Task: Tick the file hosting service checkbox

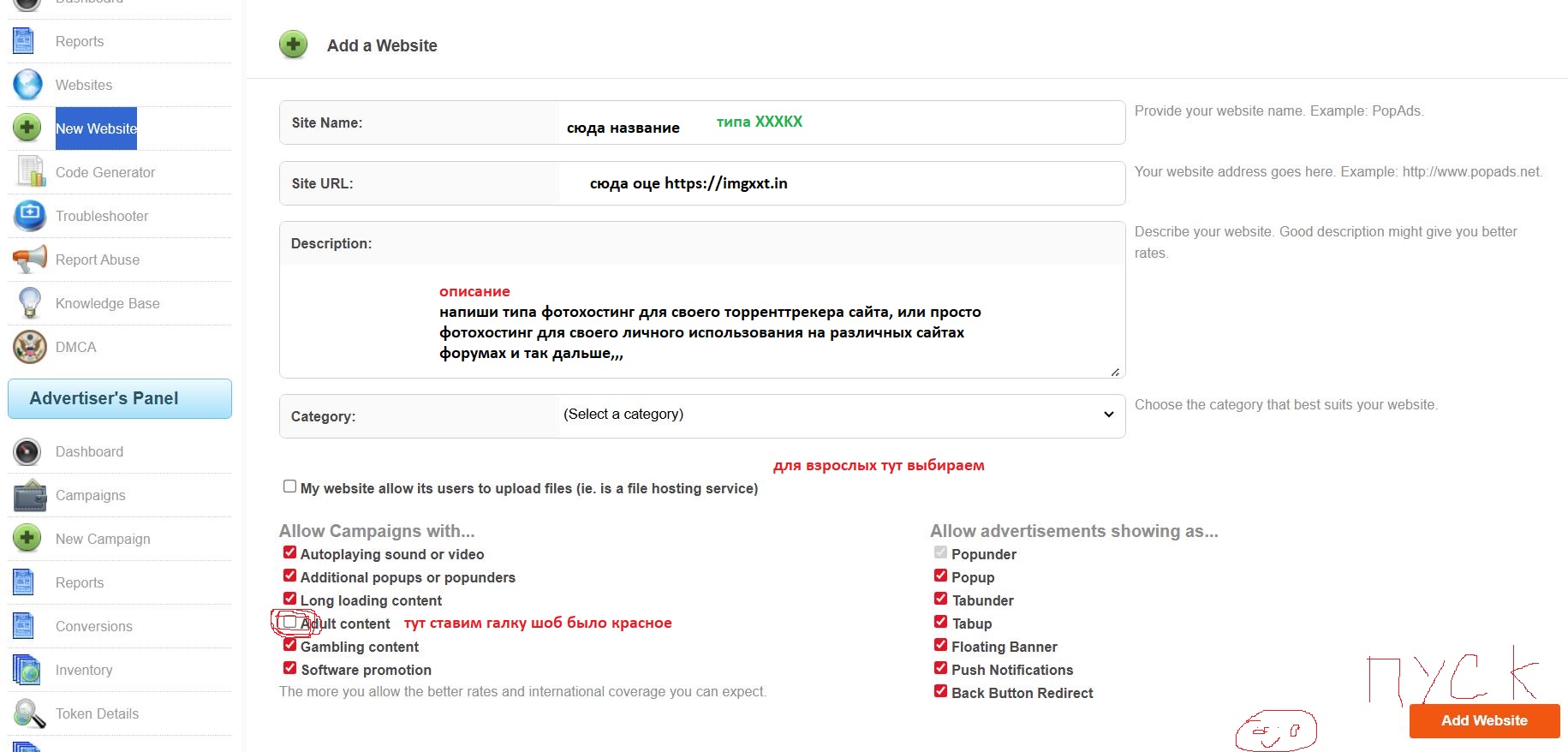Action: click(290, 486)
